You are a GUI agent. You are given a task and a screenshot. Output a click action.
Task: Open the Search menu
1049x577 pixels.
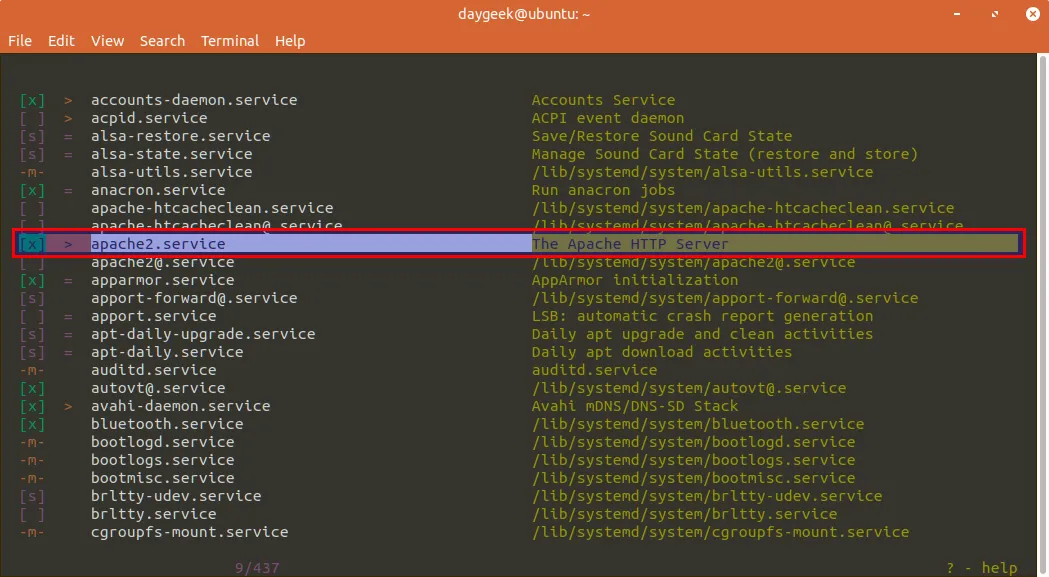tap(162, 41)
